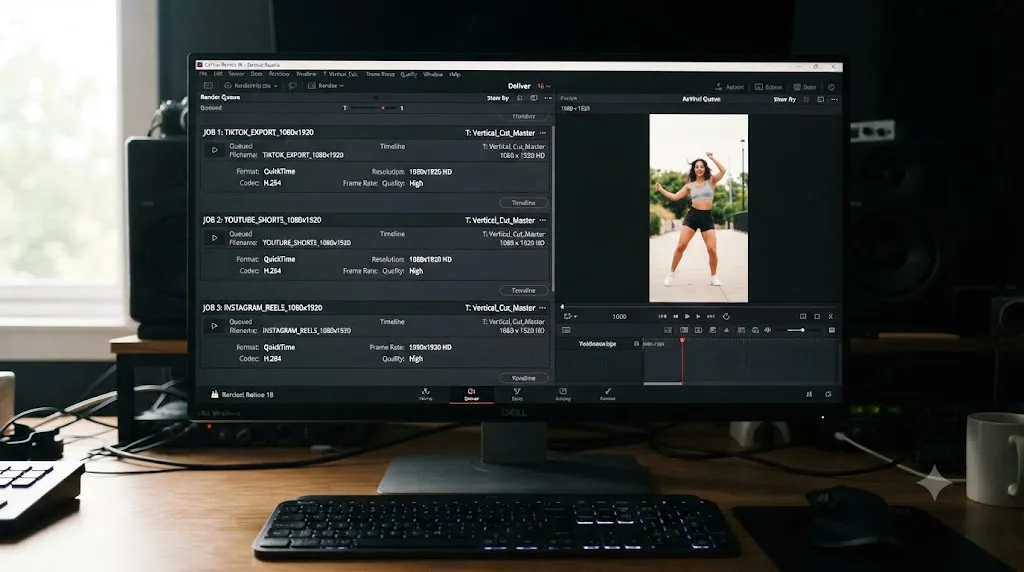Open Render Queue three-dot options menu

point(548,98)
